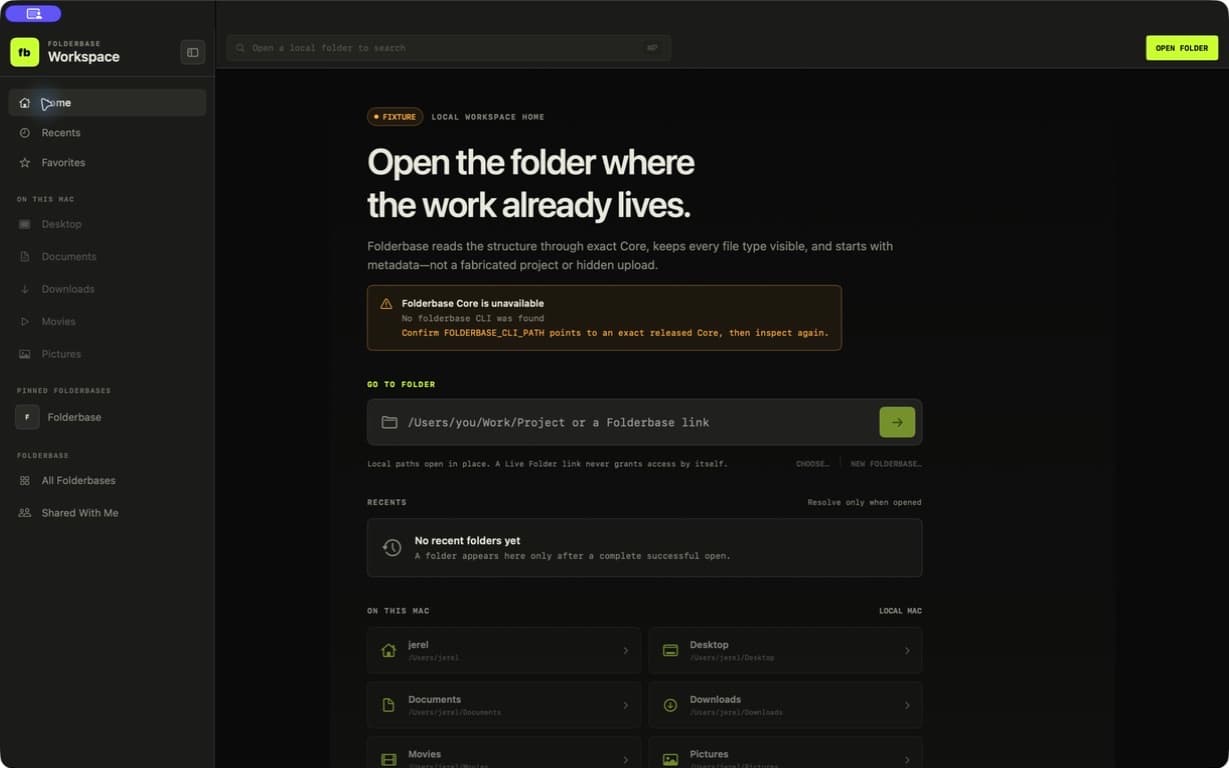This screenshot has width=1229, height=768.
Task: Expand the Downloads card chevron
Action: pos(907,705)
